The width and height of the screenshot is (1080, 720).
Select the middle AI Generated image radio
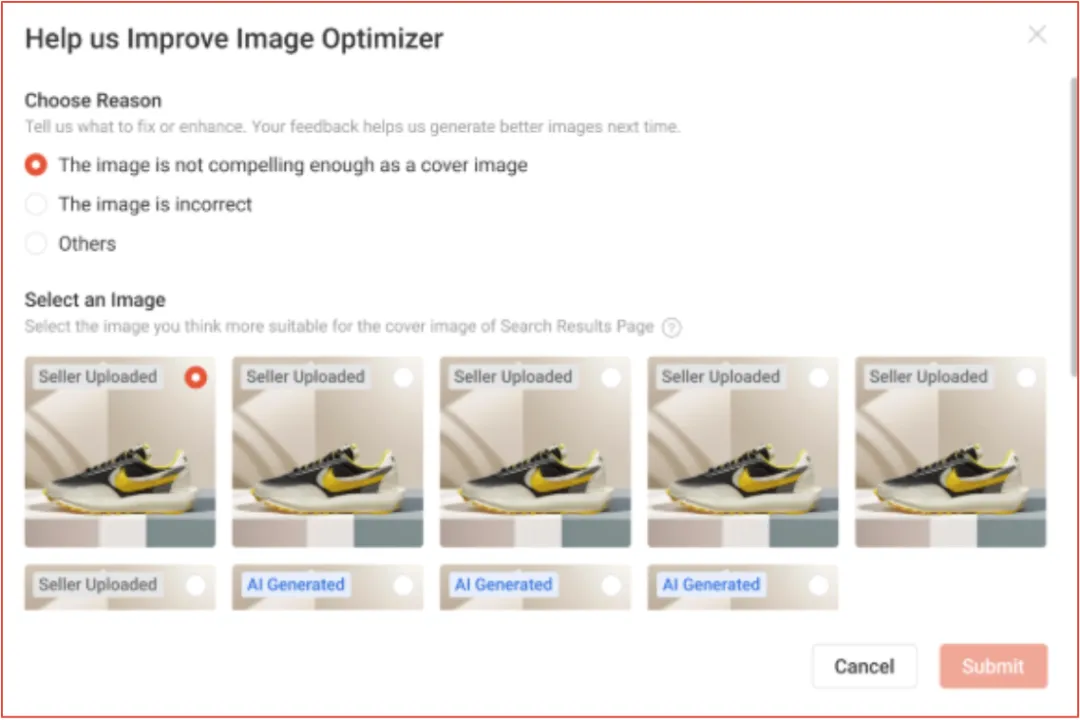(x=611, y=585)
